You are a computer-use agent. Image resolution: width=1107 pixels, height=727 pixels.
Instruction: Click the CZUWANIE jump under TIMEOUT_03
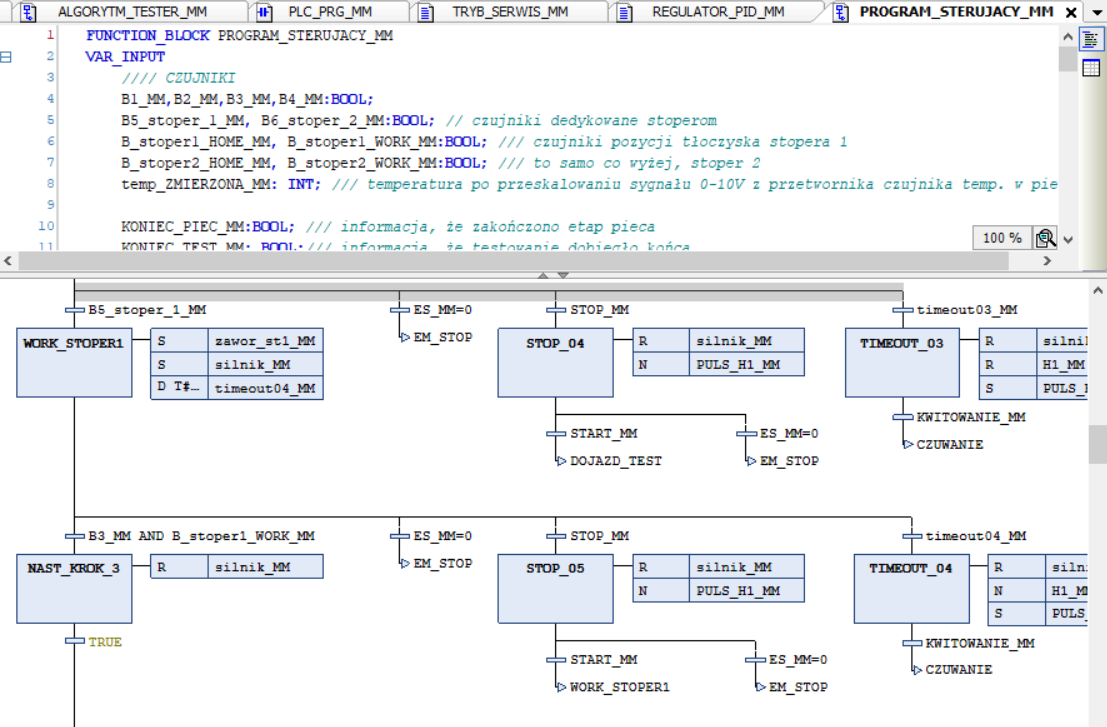pyautogui.click(x=943, y=445)
